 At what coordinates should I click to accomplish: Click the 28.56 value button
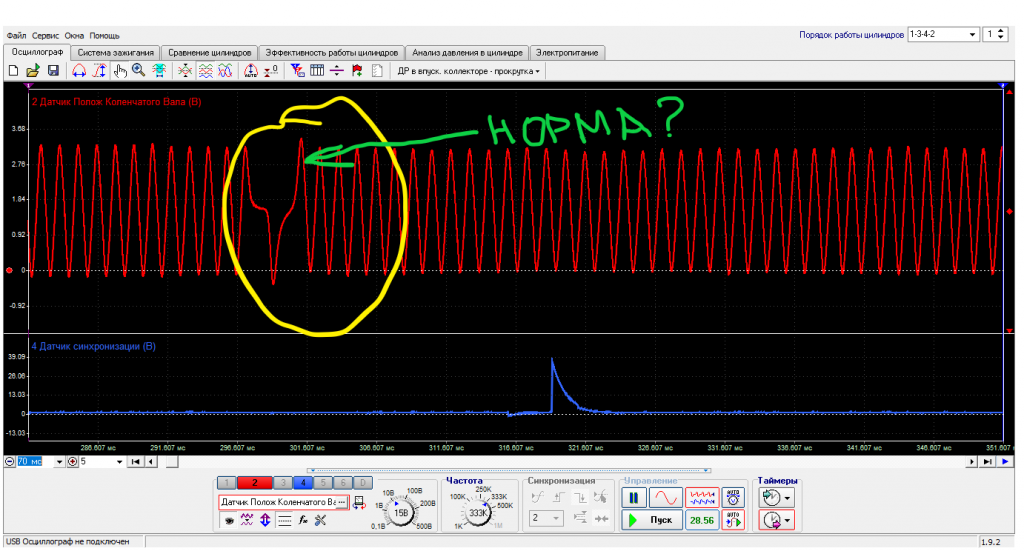[701, 520]
